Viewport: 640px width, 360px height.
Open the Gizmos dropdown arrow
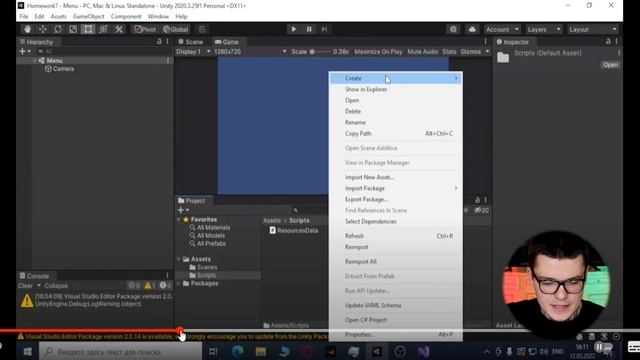coord(487,52)
